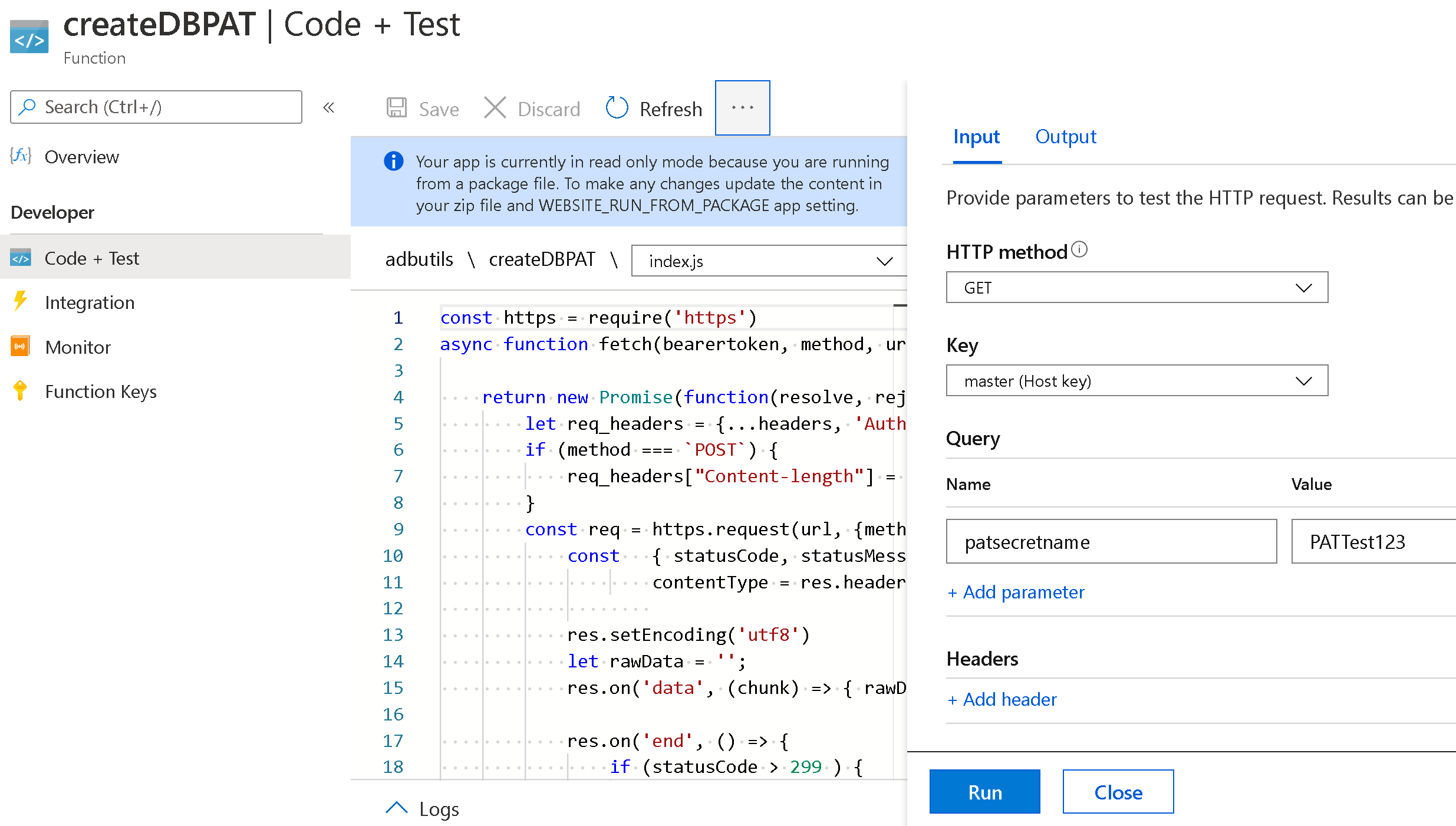Click the Add header link
Image resolution: width=1456 pixels, height=826 pixels.
pyautogui.click(x=1002, y=699)
